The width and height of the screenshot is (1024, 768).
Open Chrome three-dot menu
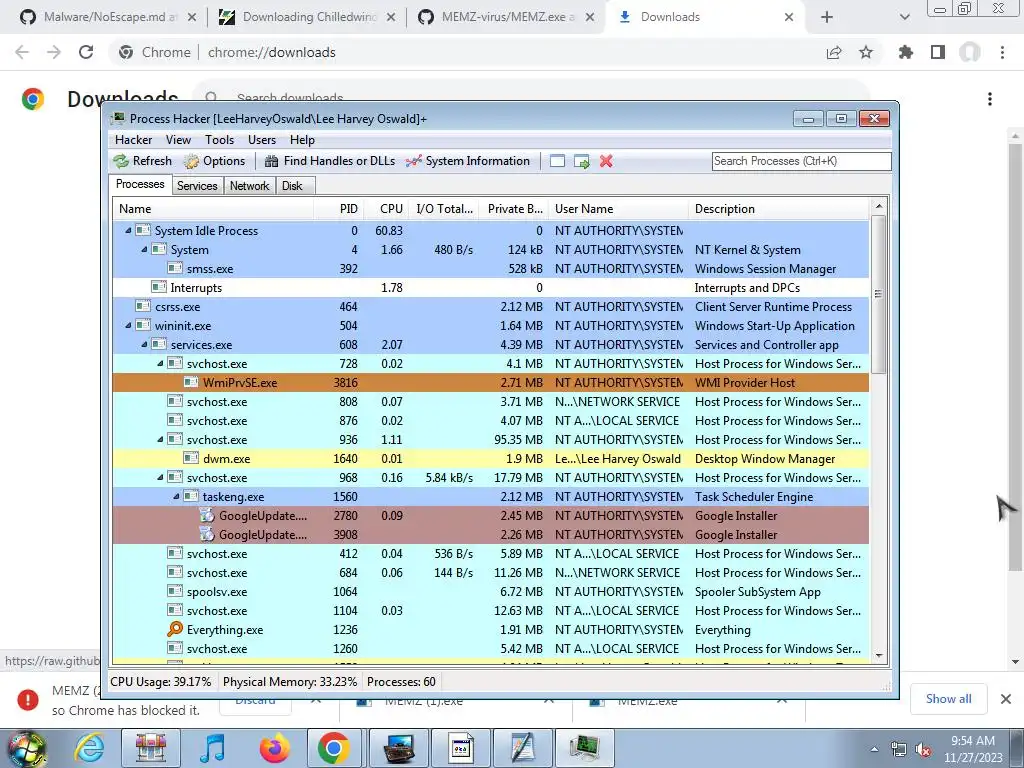(x=1002, y=52)
